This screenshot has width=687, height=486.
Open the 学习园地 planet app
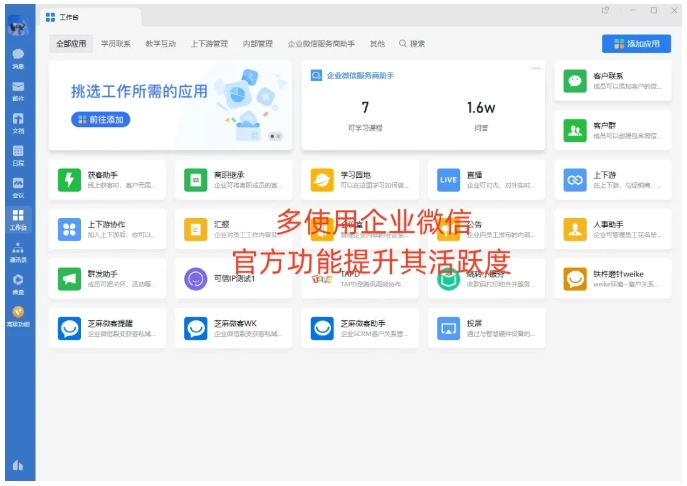coord(360,180)
